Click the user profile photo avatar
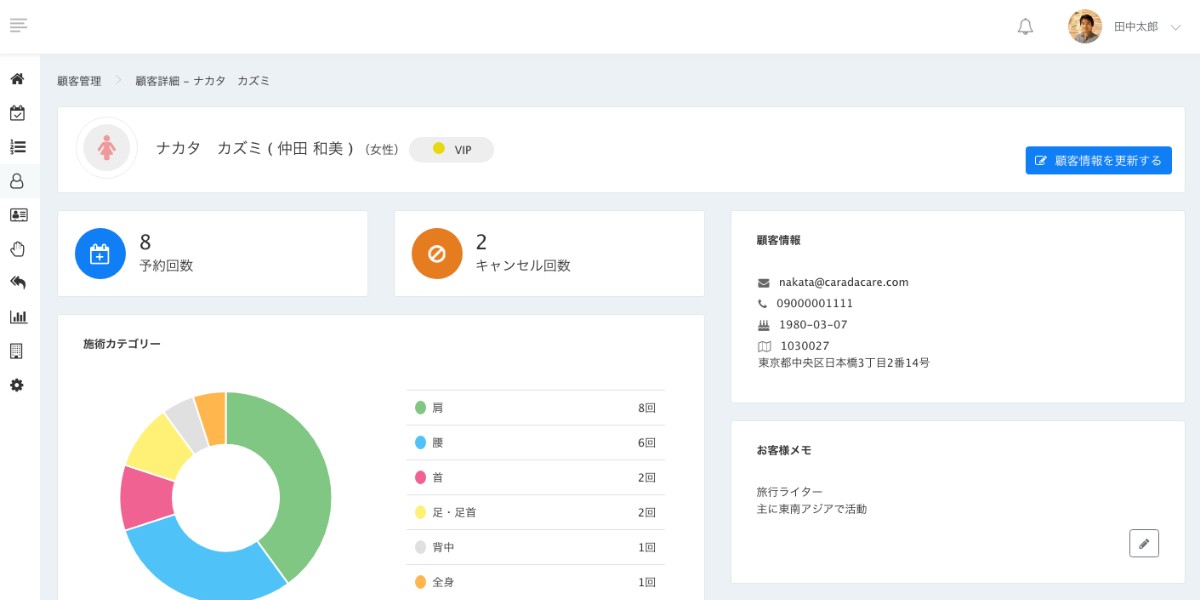Screen dimensions: 1200x600 (x=1085, y=27)
